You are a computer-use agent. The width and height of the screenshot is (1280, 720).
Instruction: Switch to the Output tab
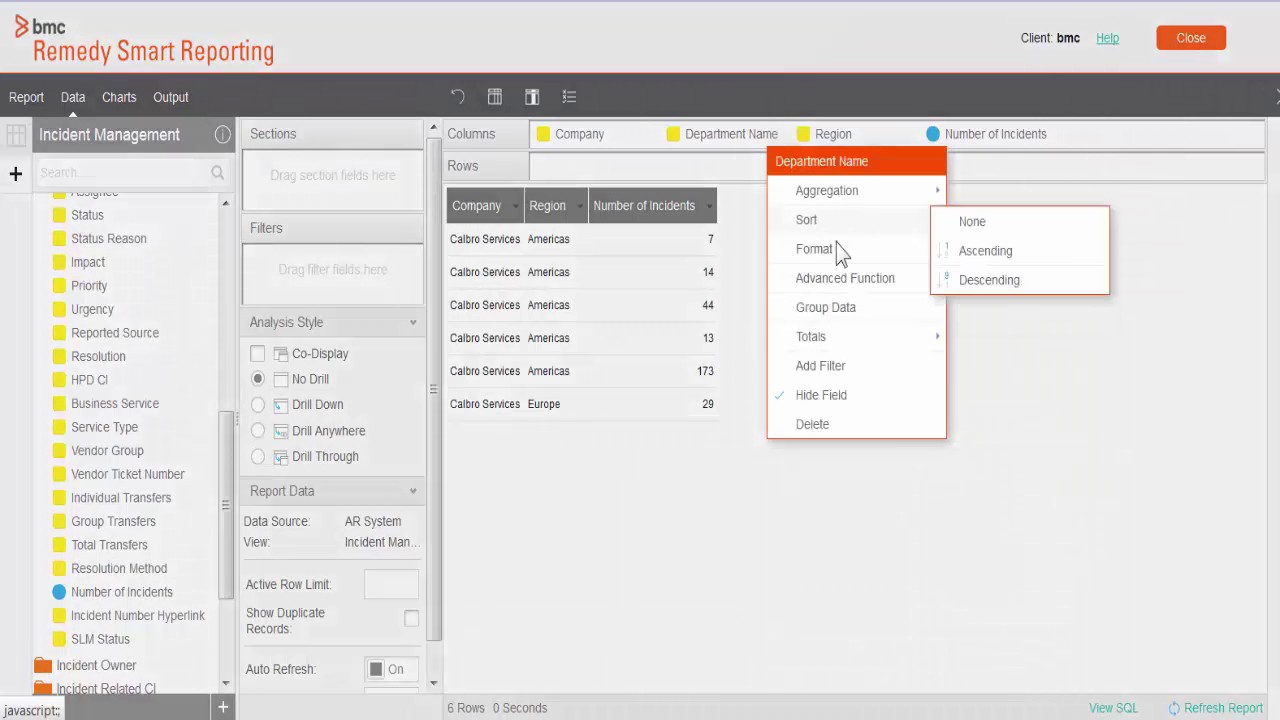[171, 97]
